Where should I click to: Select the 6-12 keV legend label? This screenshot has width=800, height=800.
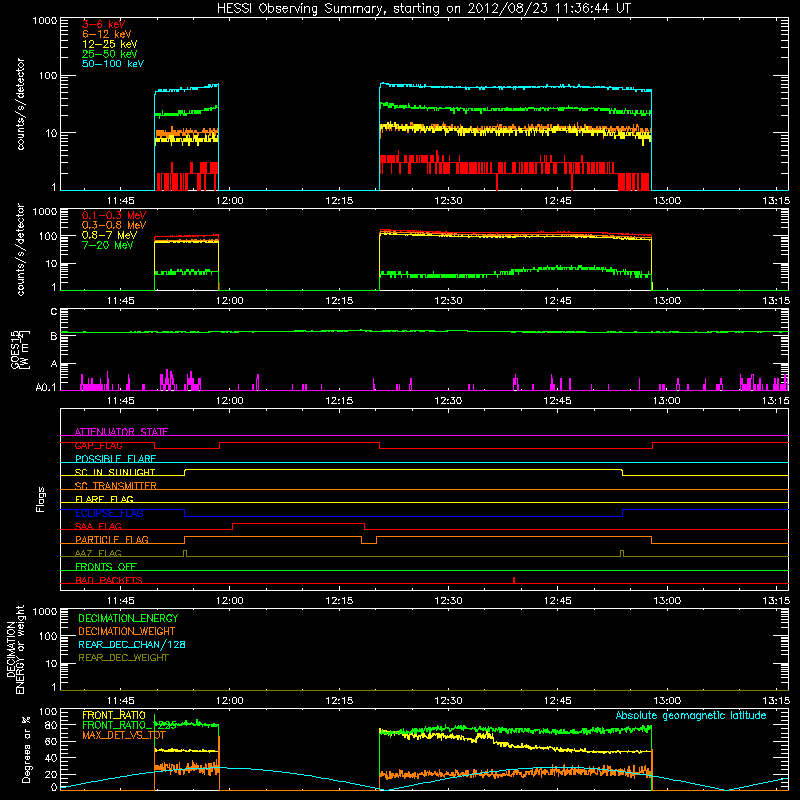click(107, 34)
